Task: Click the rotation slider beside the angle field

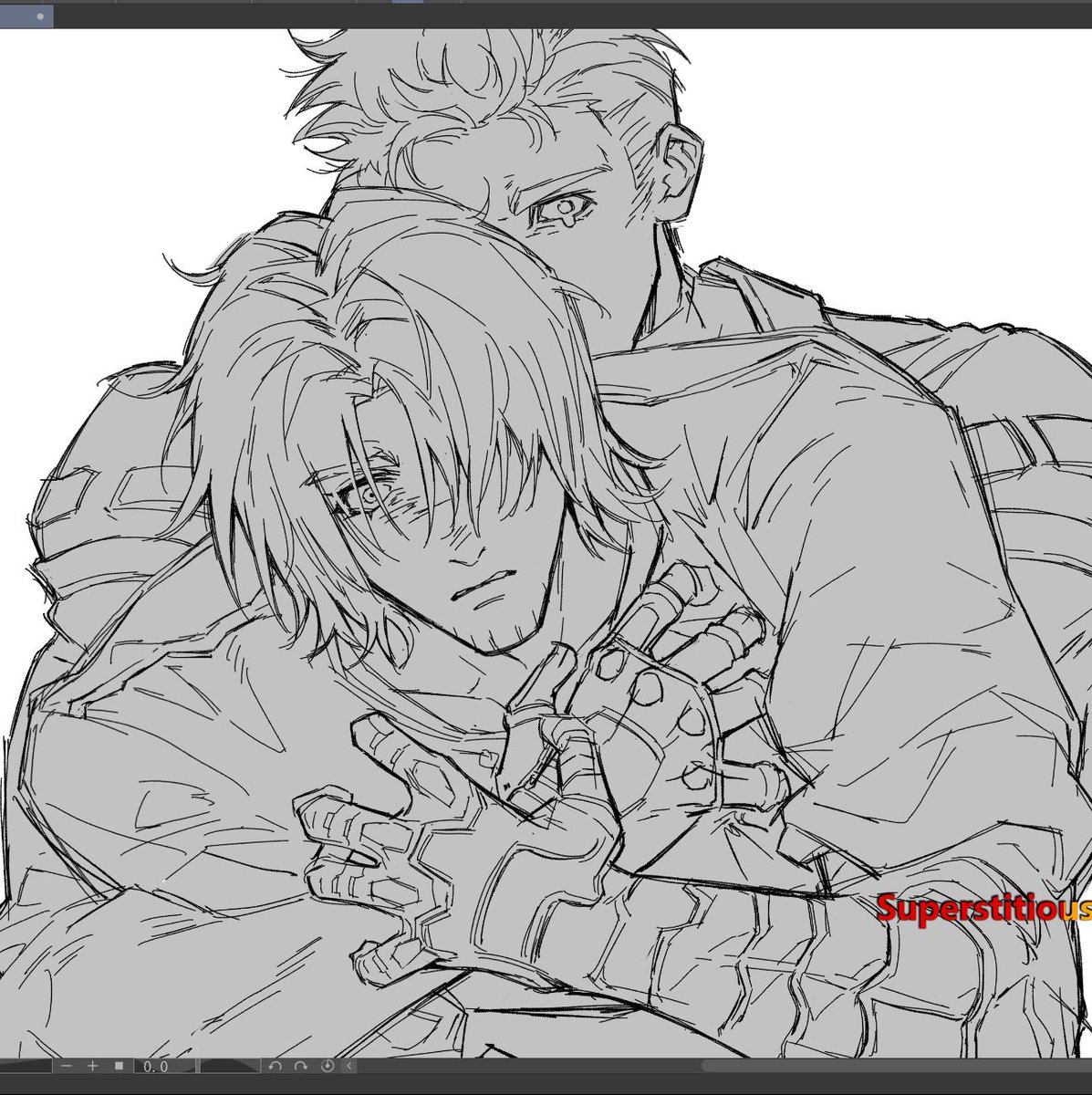Action: (230, 1066)
